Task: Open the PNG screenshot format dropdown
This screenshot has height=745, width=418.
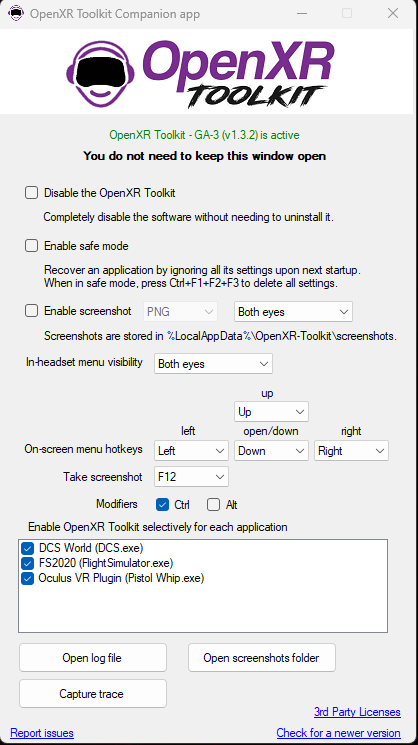Action: [x=180, y=312]
